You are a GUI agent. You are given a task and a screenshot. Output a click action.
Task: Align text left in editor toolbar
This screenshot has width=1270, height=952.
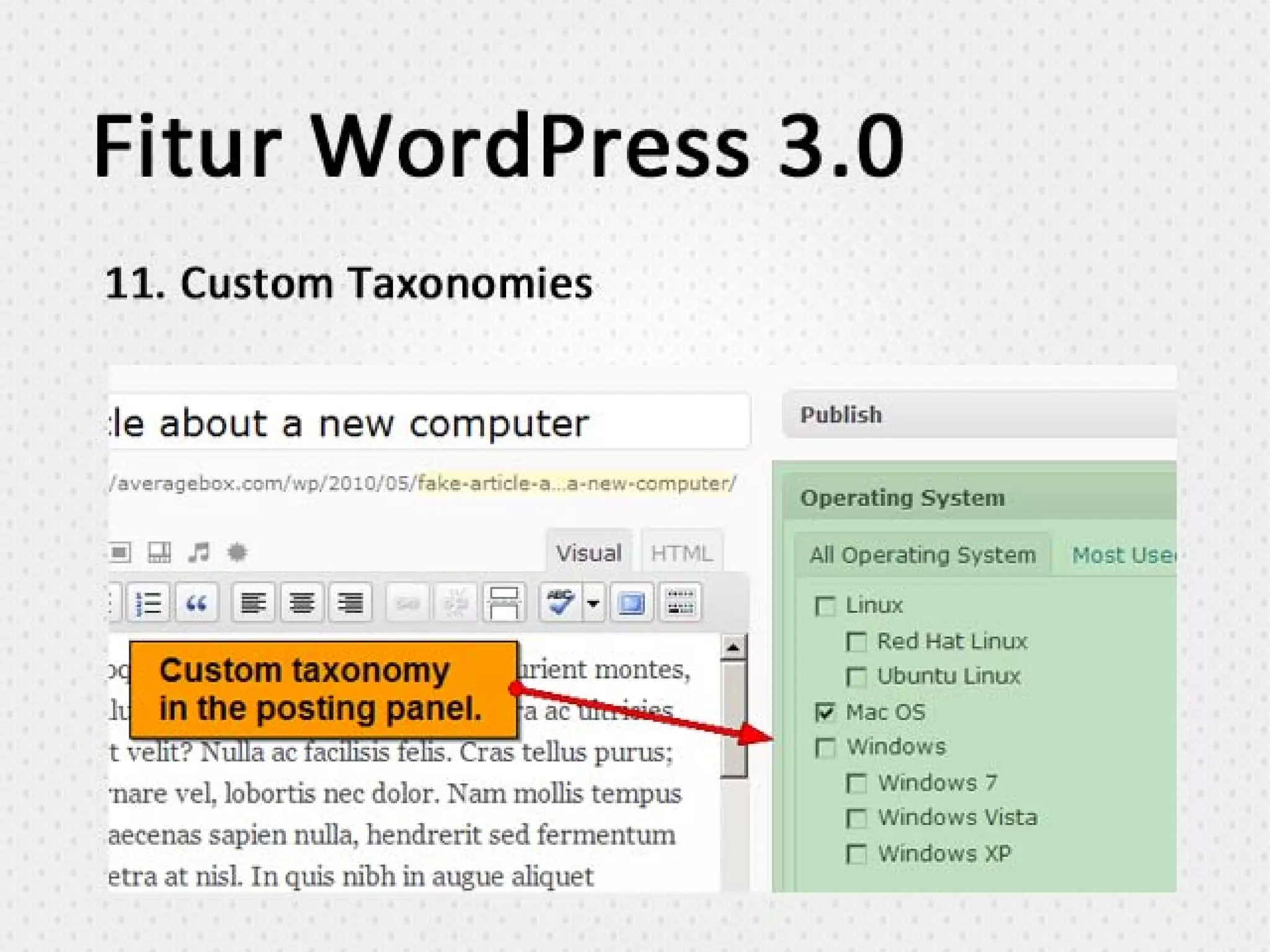(253, 602)
